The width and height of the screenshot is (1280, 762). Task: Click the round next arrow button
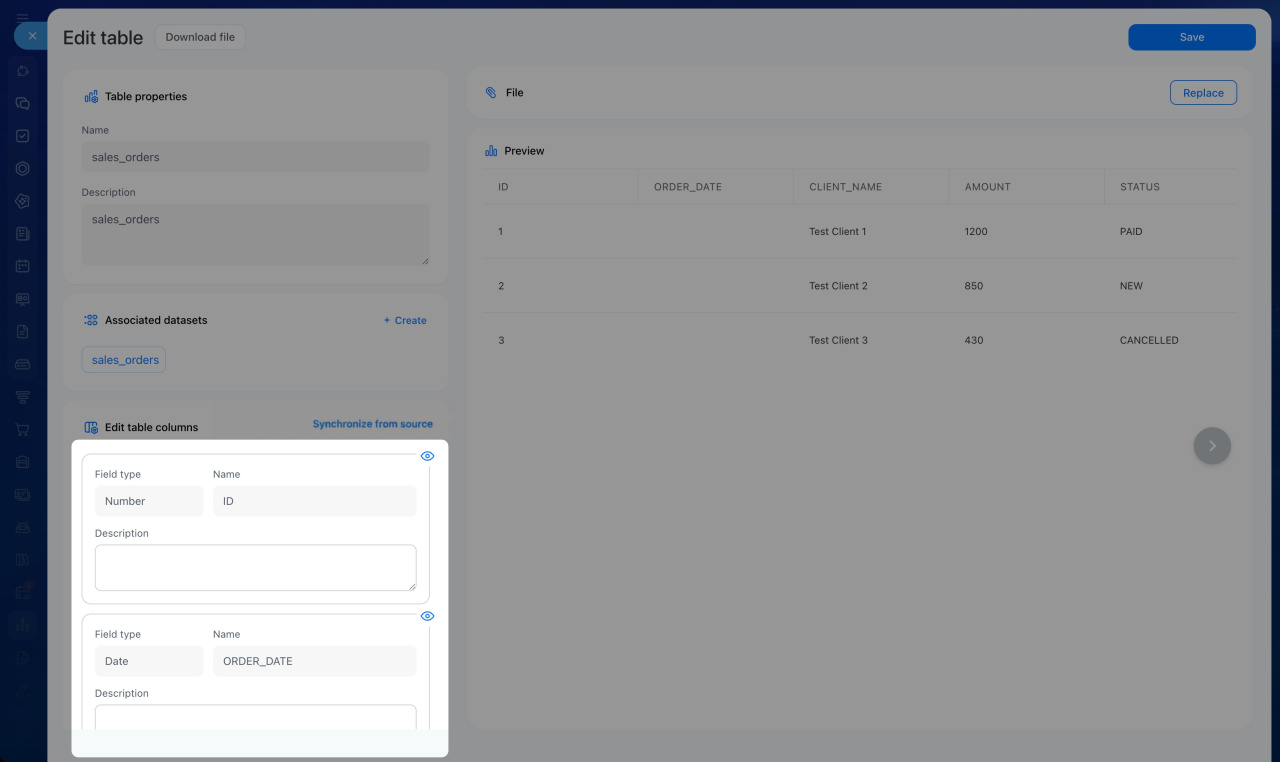point(1212,446)
